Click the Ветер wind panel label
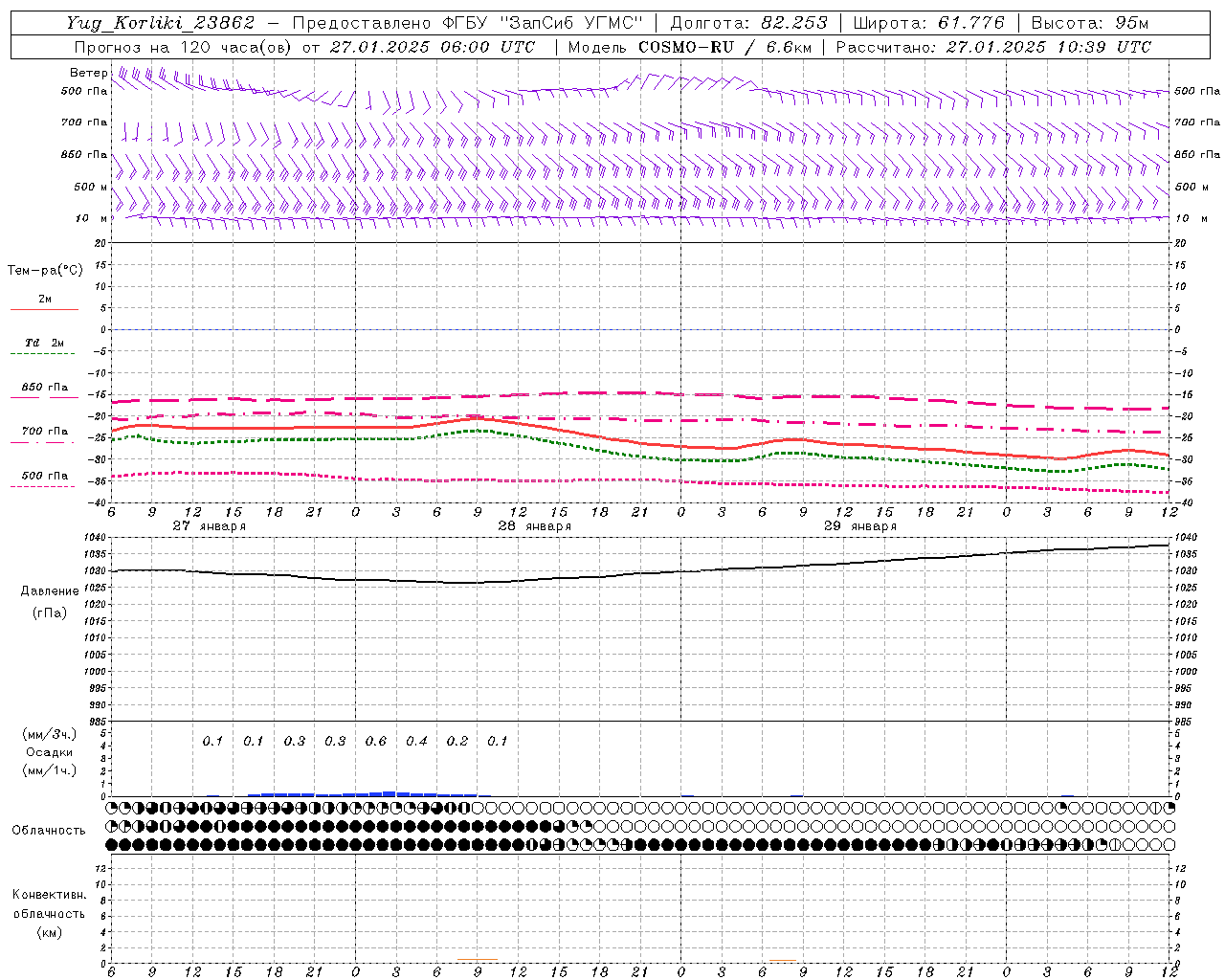 coord(88,73)
